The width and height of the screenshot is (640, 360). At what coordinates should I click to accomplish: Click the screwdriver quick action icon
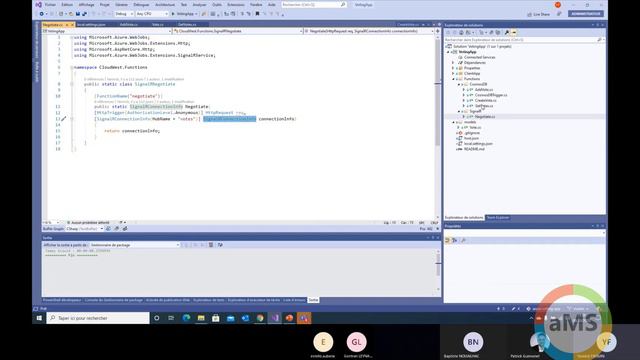click(x=64, y=119)
